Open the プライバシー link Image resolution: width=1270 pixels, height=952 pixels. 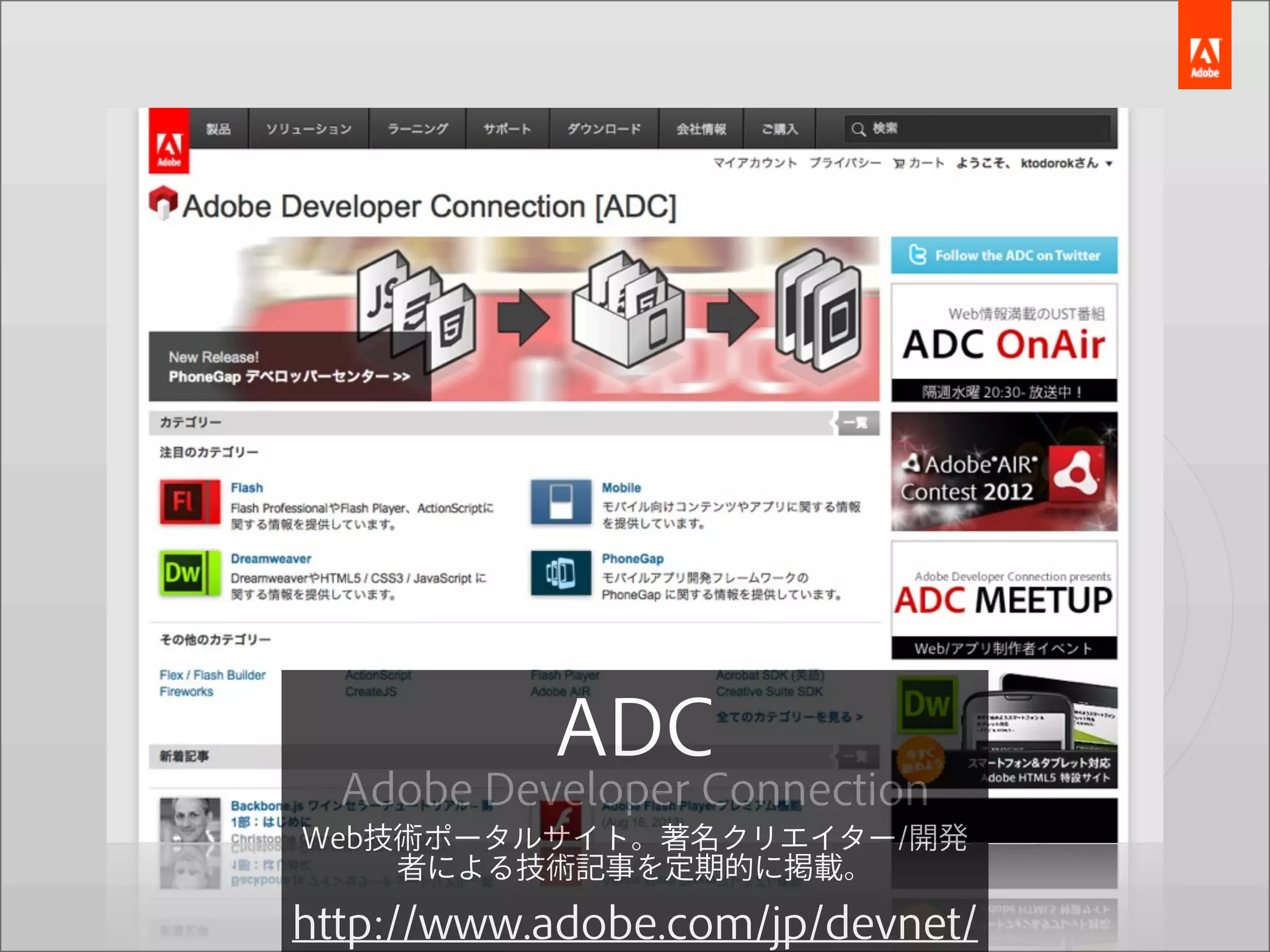tap(845, 163)
